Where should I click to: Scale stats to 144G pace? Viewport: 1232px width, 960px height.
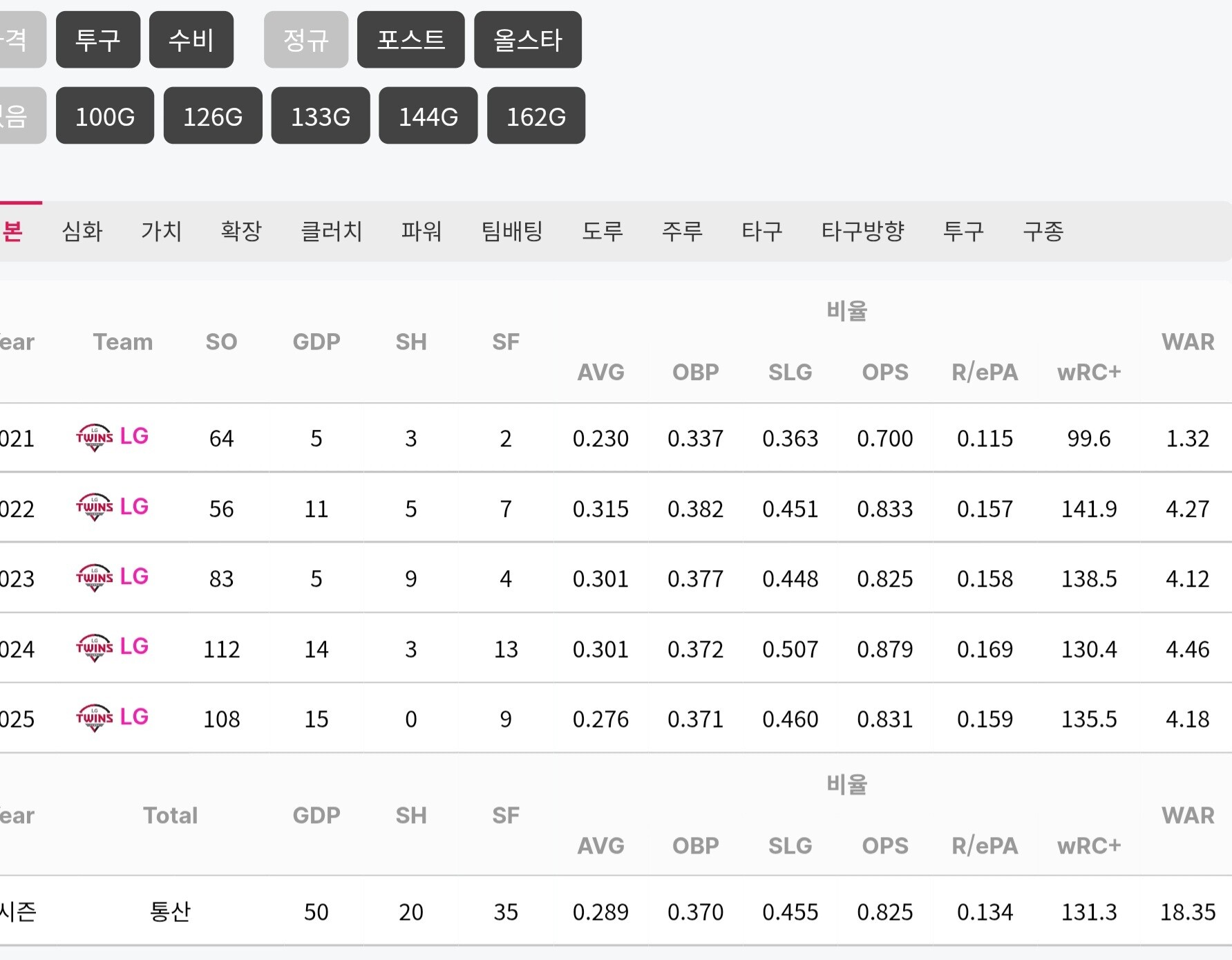[428, 116]
